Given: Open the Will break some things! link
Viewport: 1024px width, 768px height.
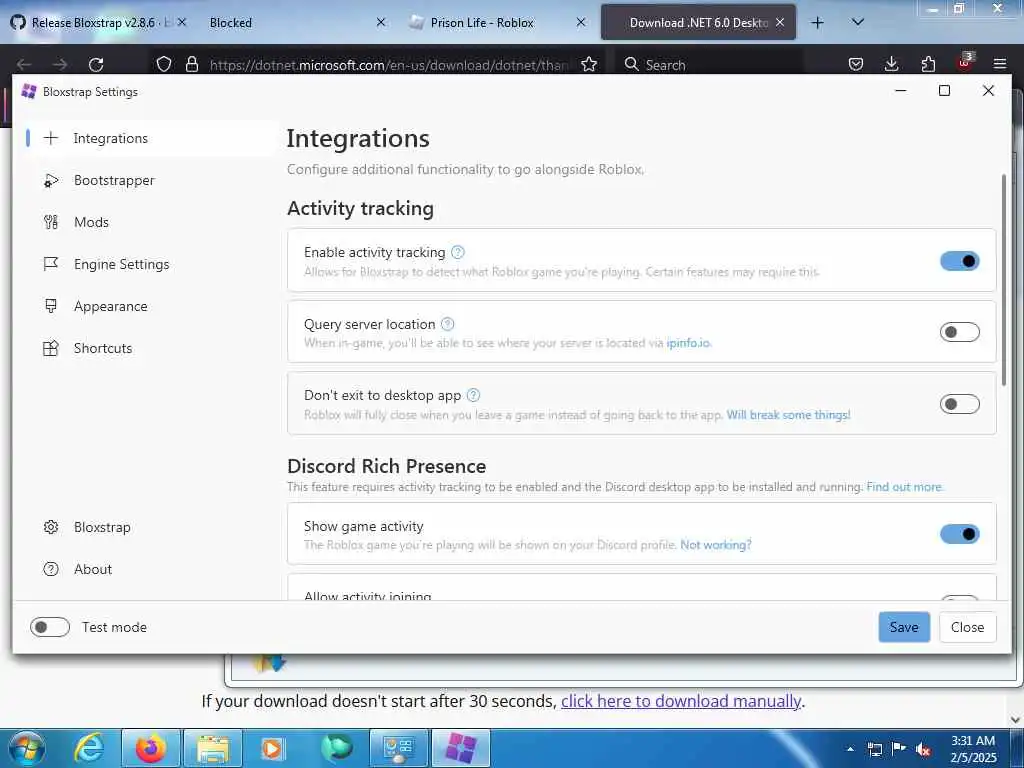Looking at the screenshot, I should 788,415.
